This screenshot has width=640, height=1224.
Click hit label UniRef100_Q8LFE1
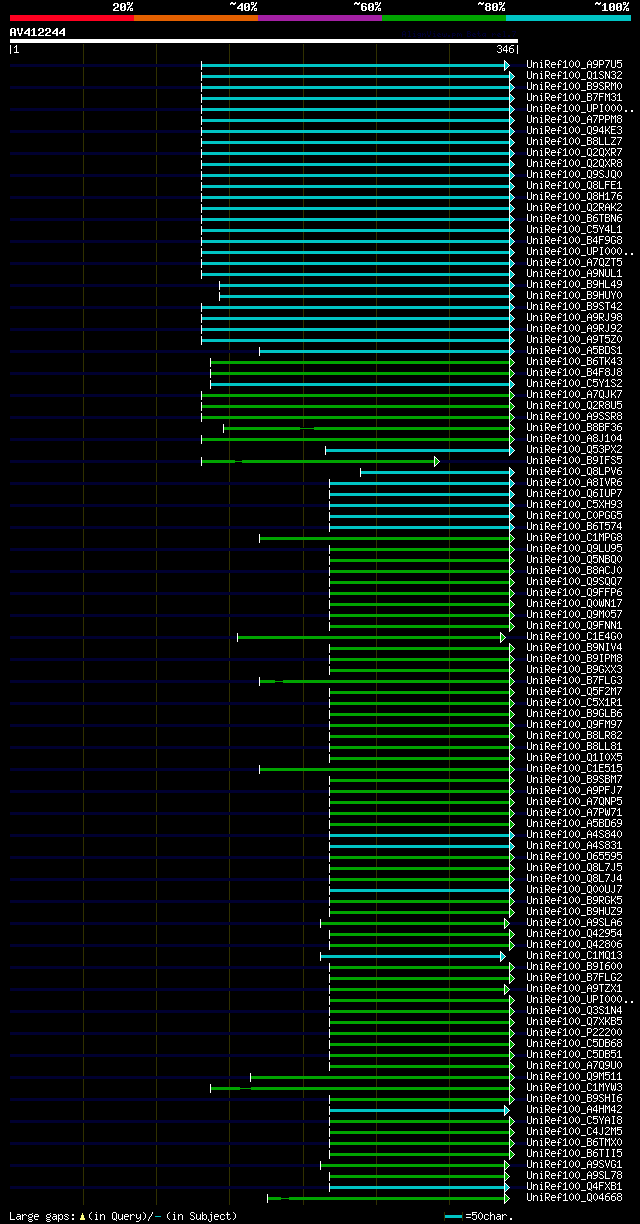pyautogui.click(x=574, y=185)
